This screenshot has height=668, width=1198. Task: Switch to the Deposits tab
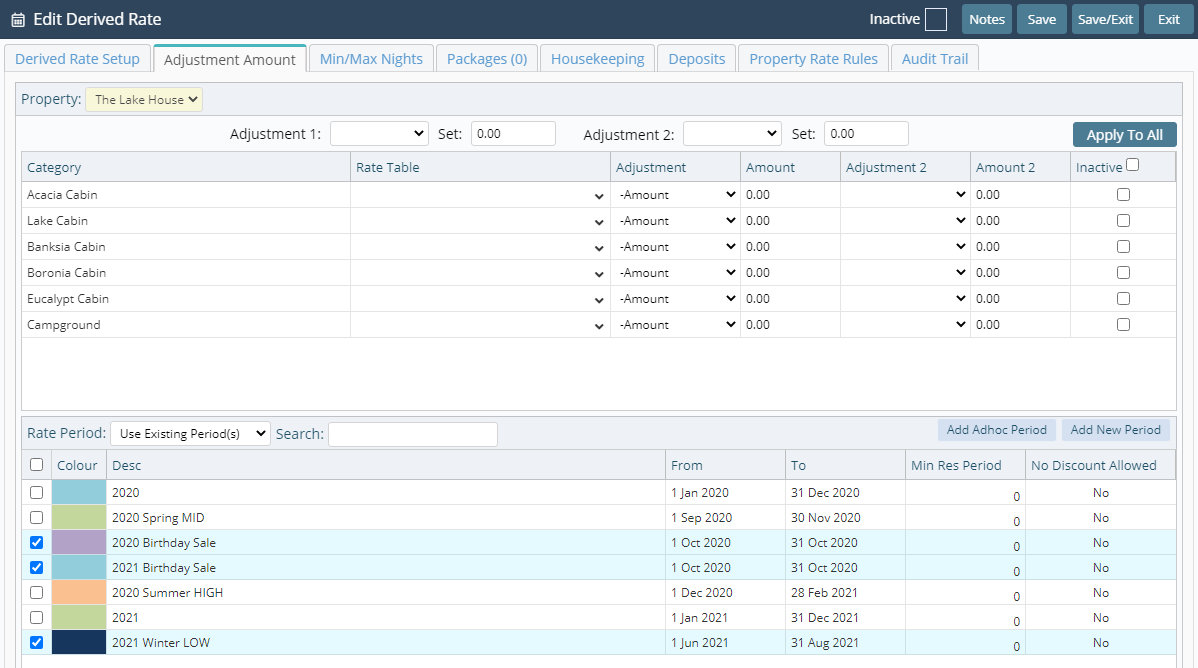click(696, 59)
